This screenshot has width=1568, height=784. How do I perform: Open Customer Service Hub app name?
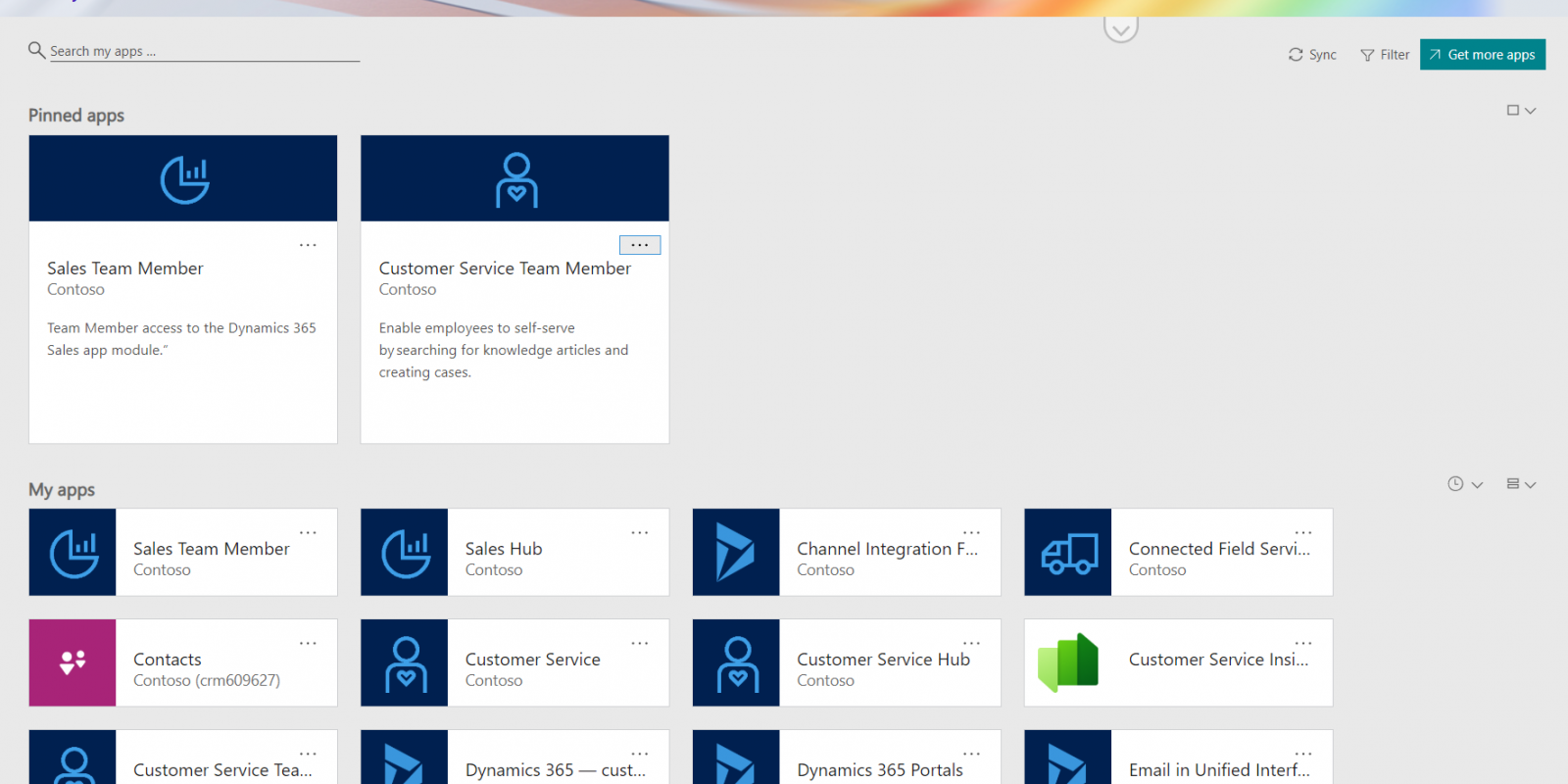[x=883, y=660]
